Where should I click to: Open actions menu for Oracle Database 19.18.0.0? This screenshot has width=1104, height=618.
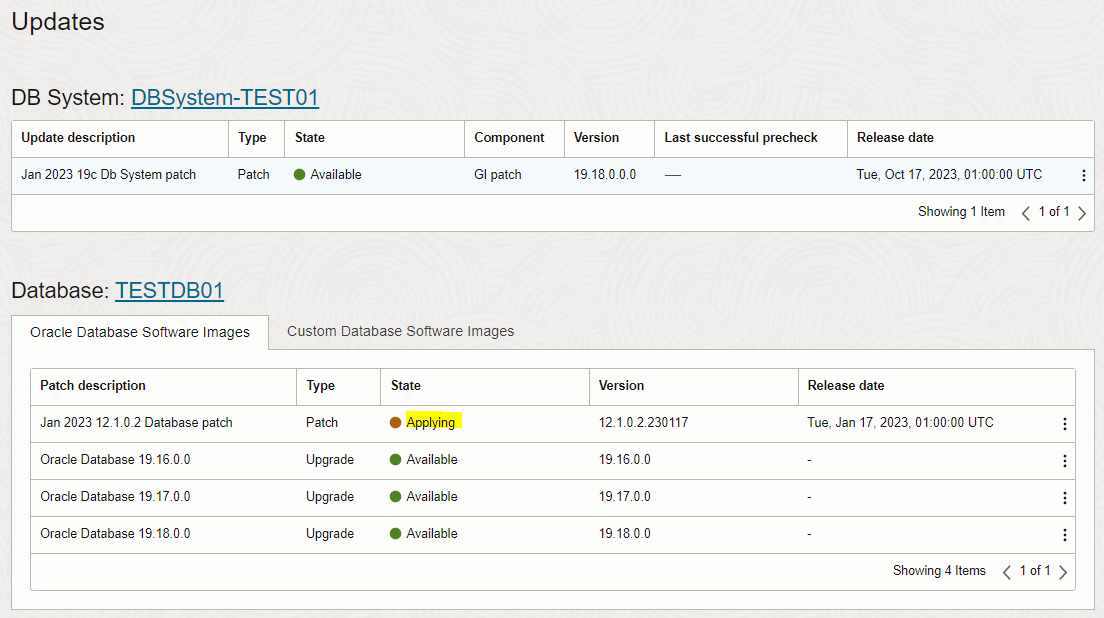[x=1065, y=535]
